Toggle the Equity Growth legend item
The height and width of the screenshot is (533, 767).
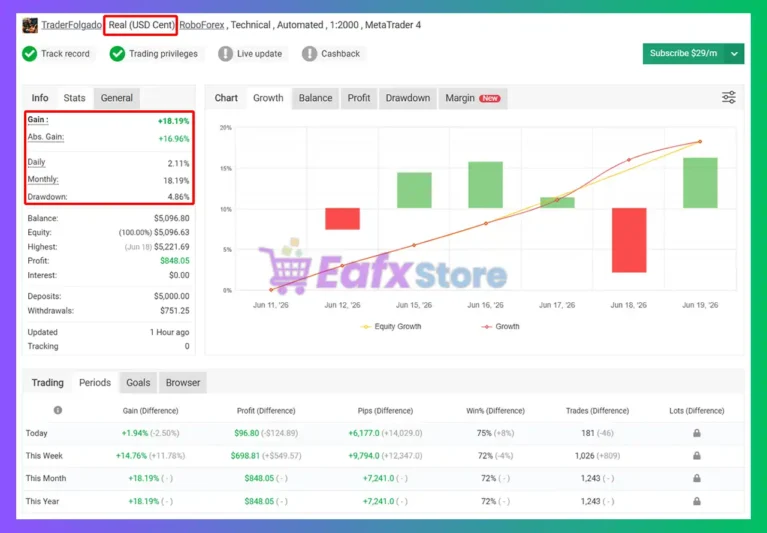[x=391, y=327]
